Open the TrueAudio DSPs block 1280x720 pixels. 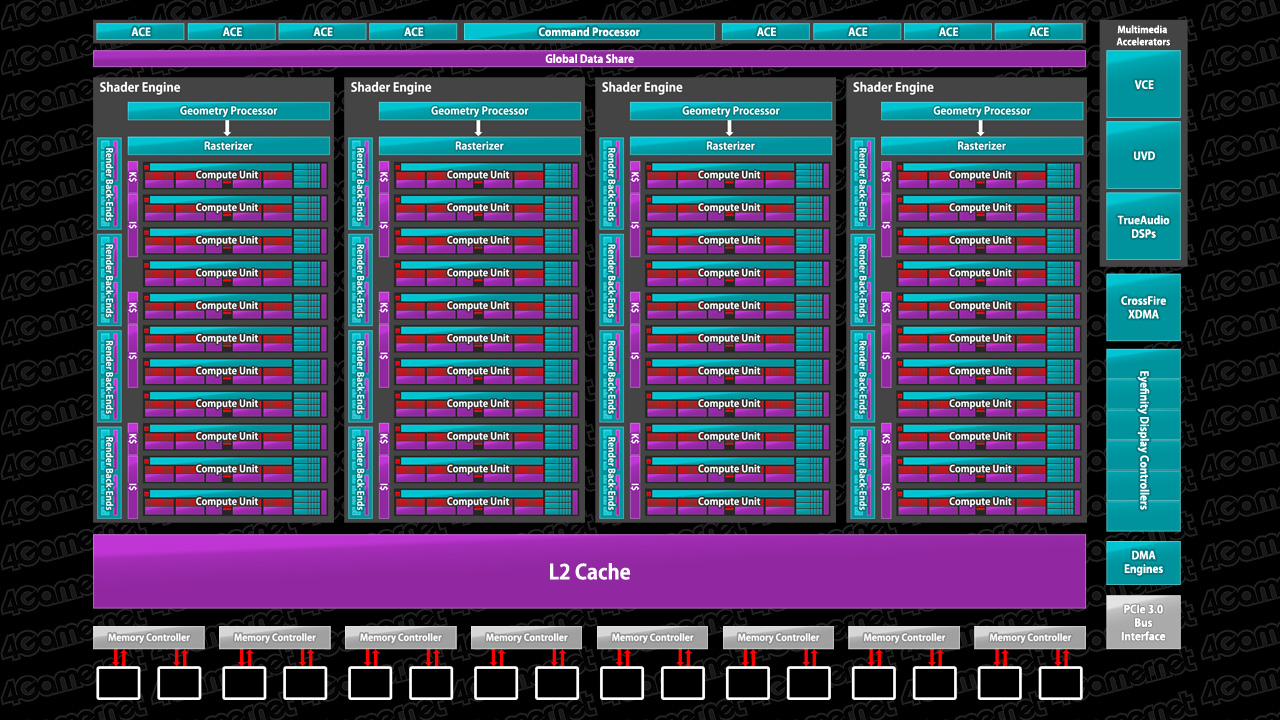pos(1143,226)
